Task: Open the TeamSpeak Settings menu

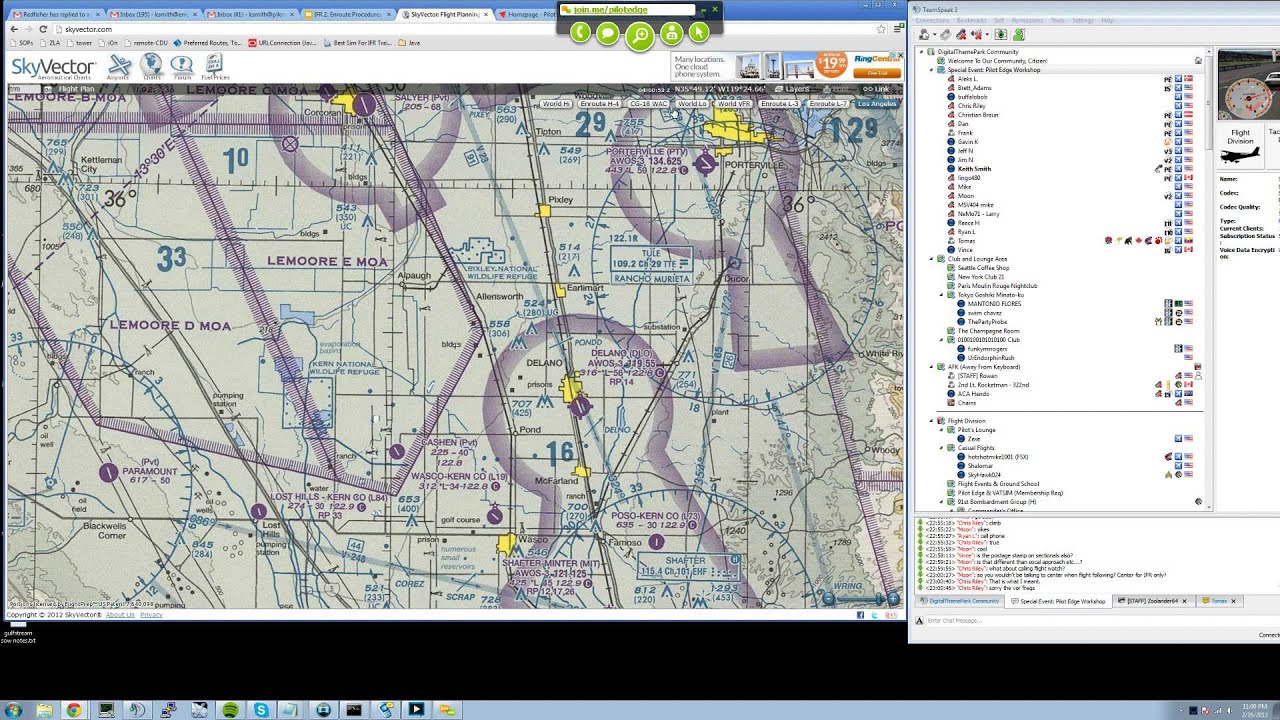Action: [1083, 20]
